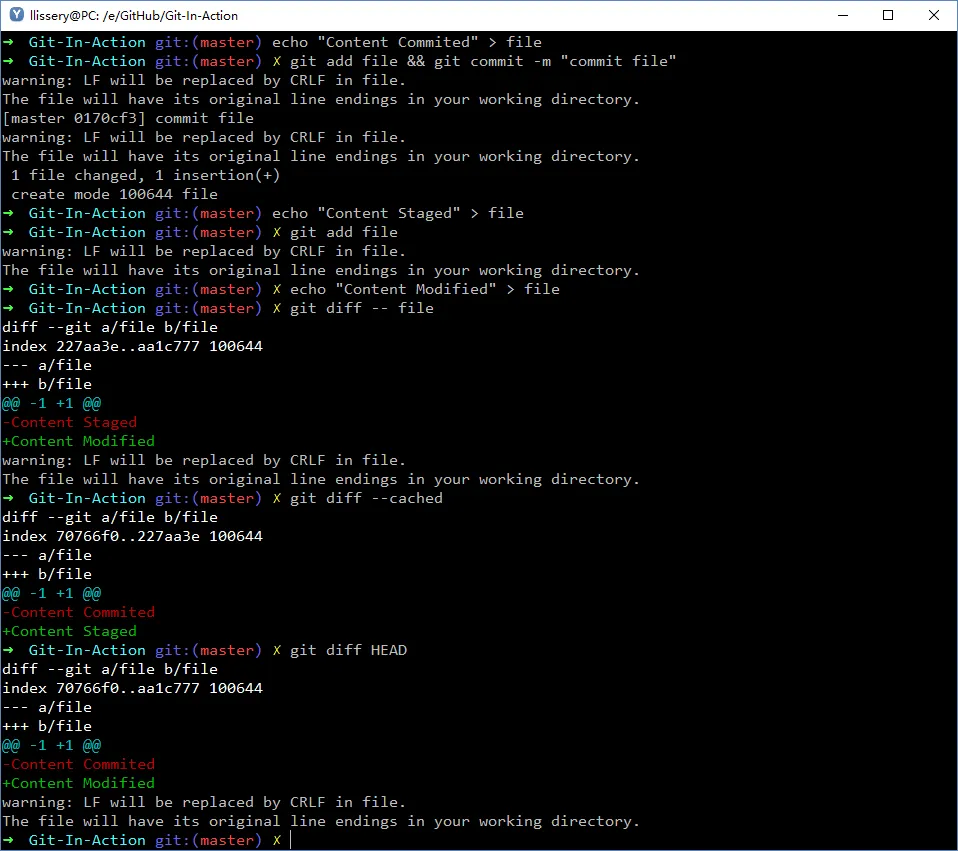Image resolution: width=958 pixels, height=851 pixels.
Task: Click the red '-Content Staged' diff line
Action: pyautogui.click(x=70, y=422)
